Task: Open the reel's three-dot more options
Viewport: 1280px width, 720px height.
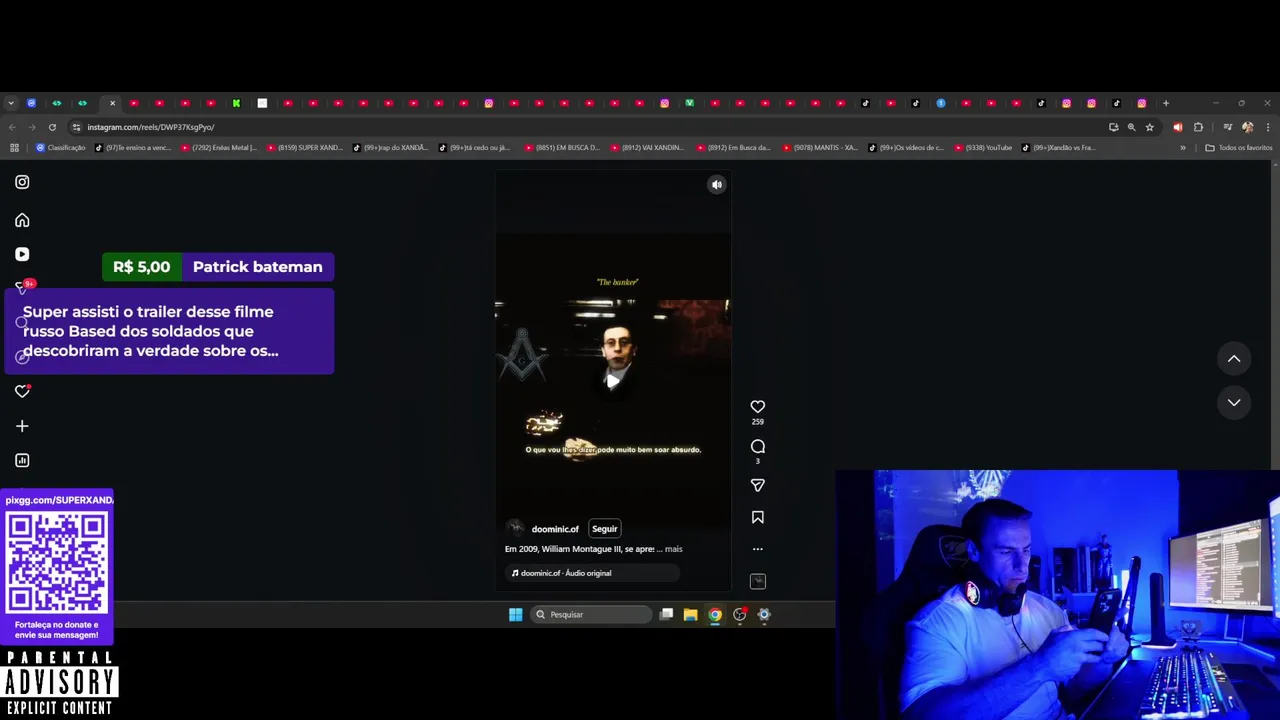Action: 757,549
